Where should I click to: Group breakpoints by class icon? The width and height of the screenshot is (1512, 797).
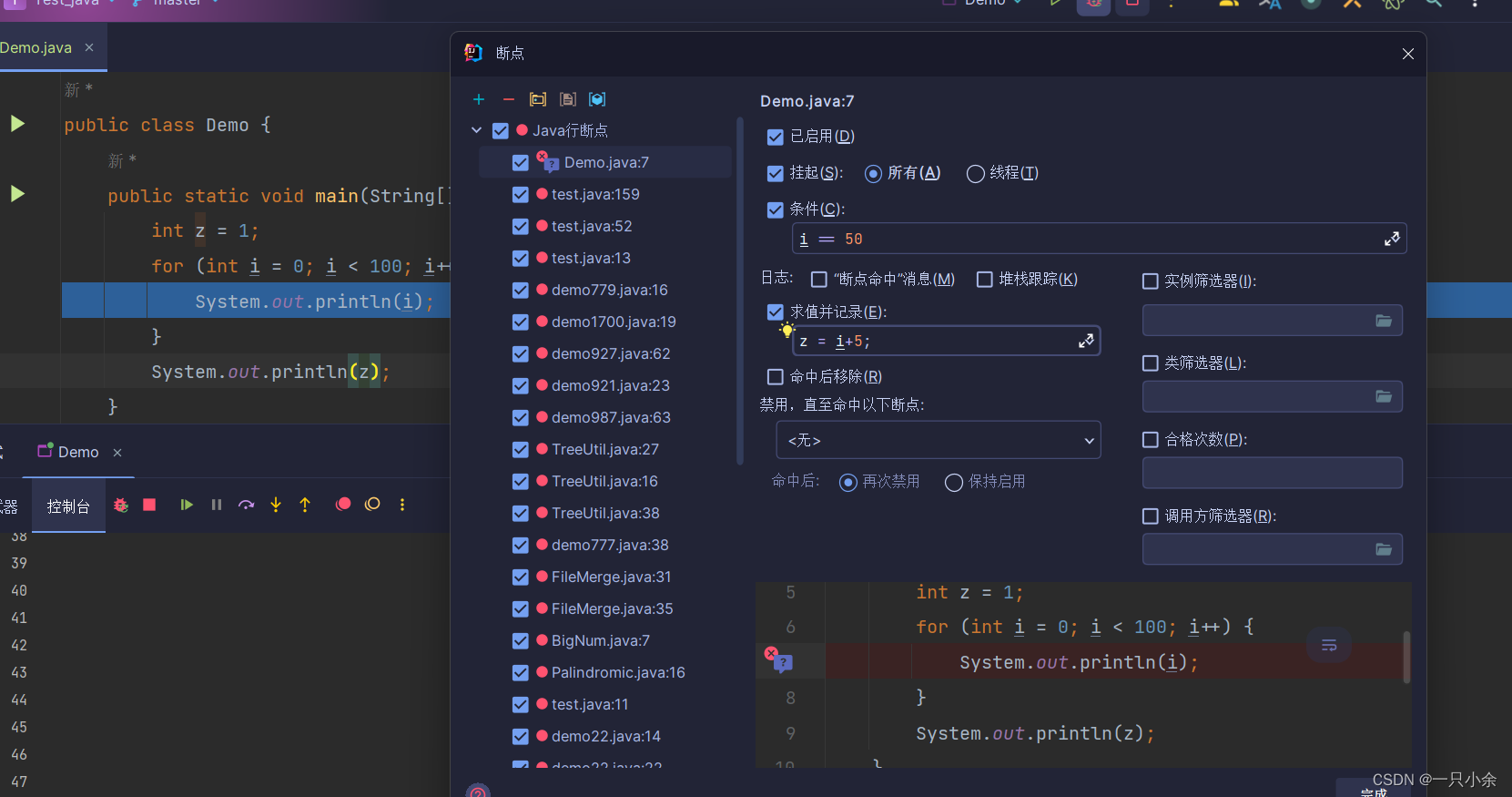(597, 99)
